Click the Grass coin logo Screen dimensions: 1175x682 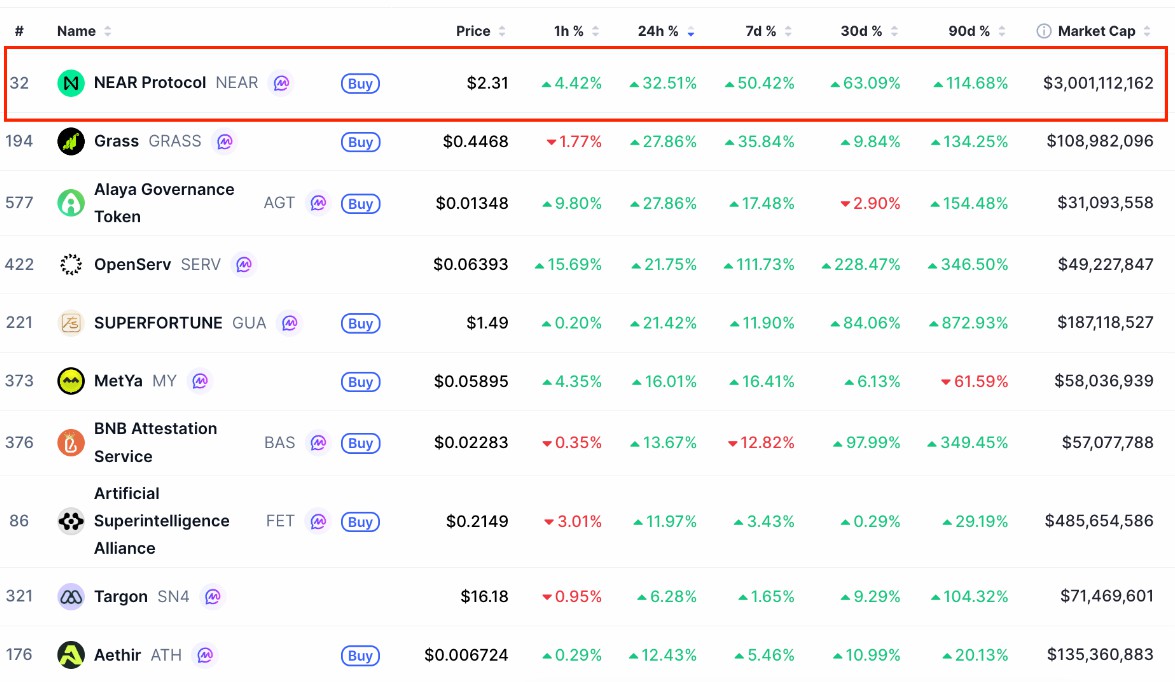(x=70, y=142)
